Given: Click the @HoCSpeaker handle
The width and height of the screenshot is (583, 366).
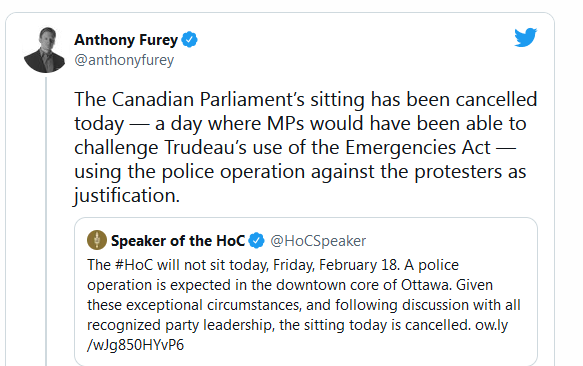Looking at the screenshot, I should click(318, 241).
